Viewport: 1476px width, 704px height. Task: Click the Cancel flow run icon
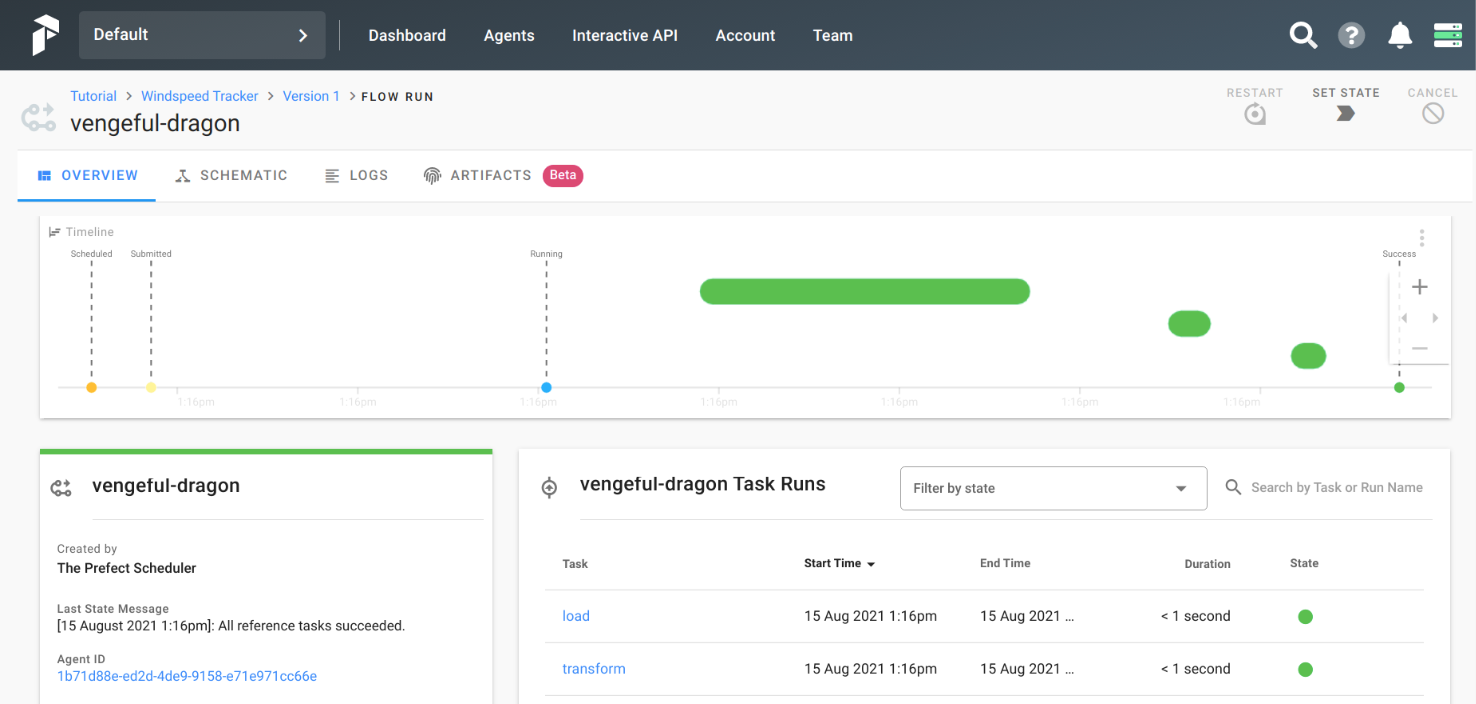pos(1433,114)
